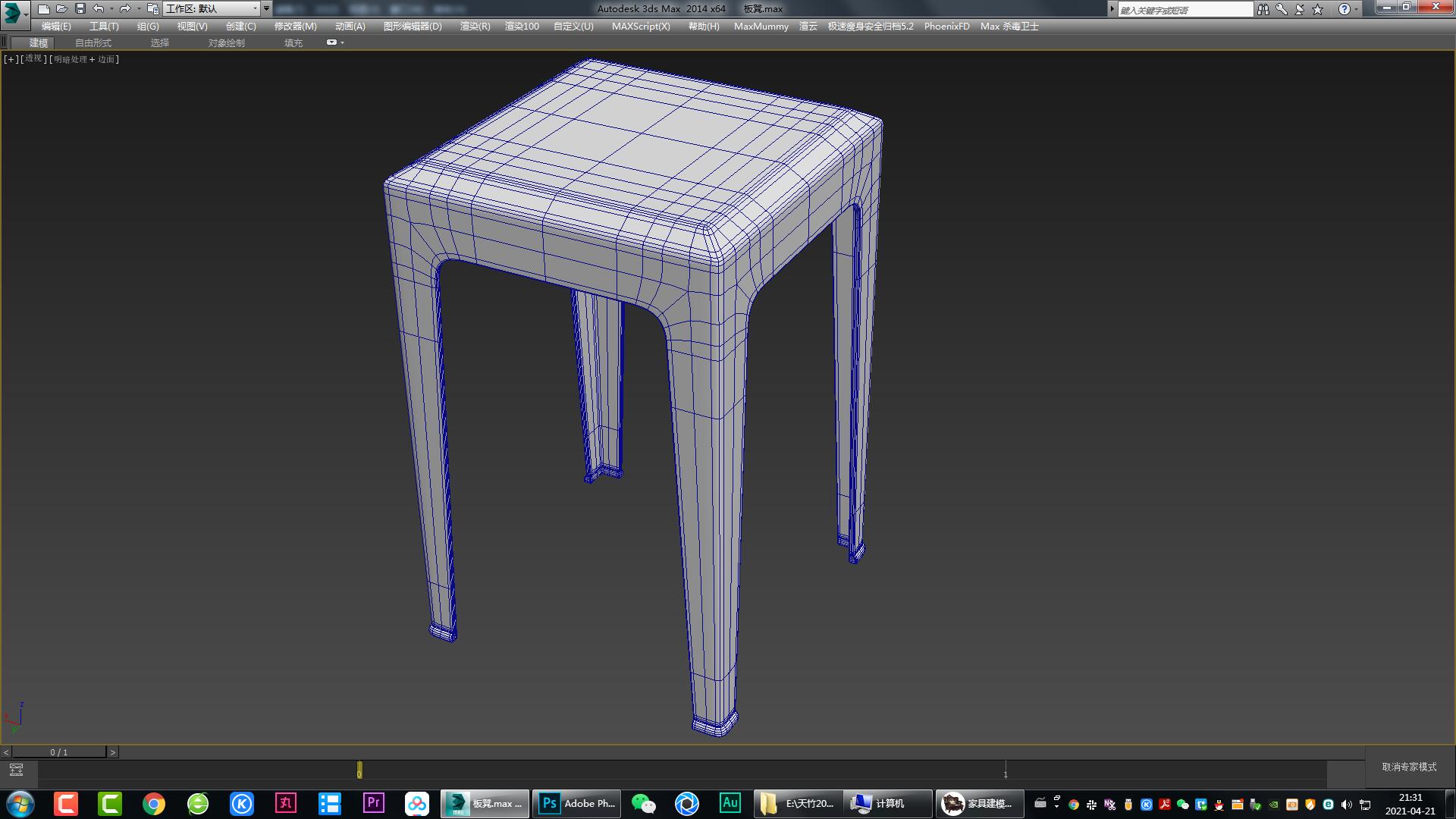Switch to the 自由形式 ribbon tab

point(93,42)
